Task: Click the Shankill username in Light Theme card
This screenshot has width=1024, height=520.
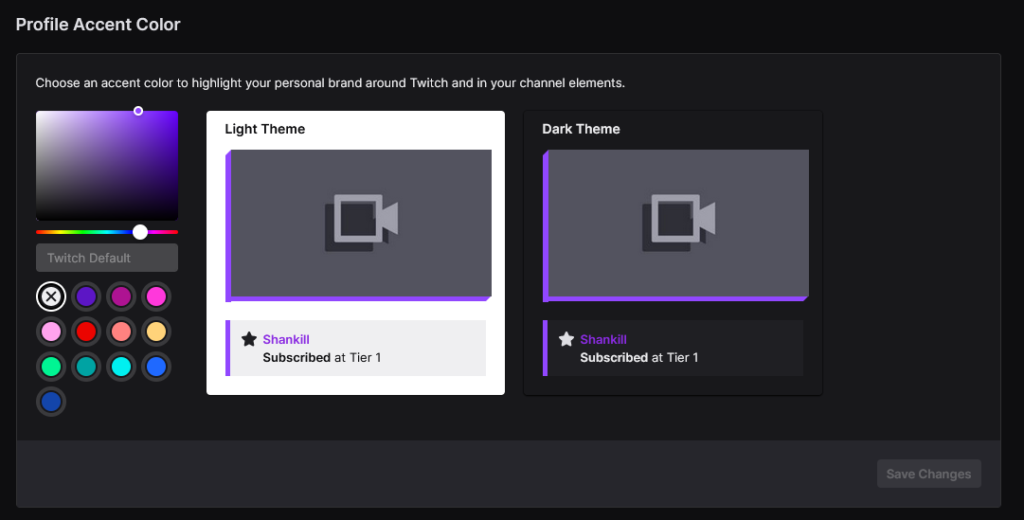Action: point(286,340)
